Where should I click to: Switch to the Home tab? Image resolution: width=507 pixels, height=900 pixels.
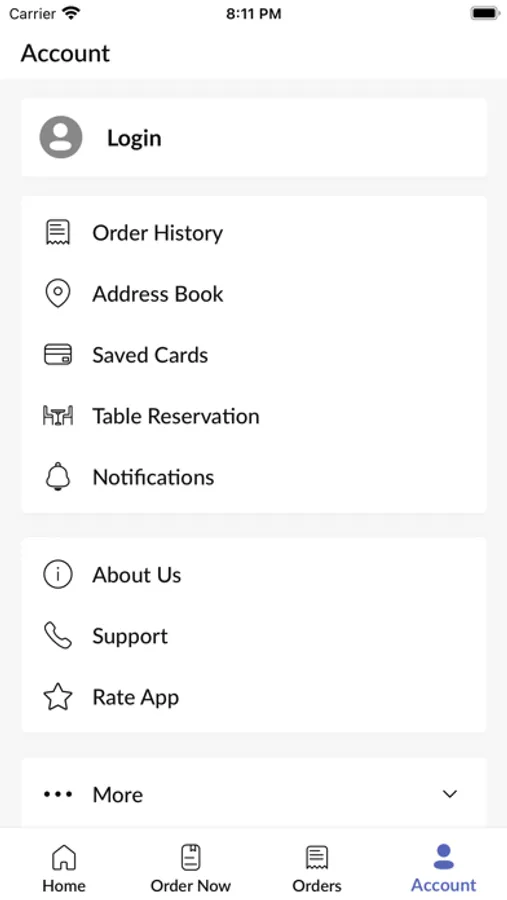click(64, 868)
